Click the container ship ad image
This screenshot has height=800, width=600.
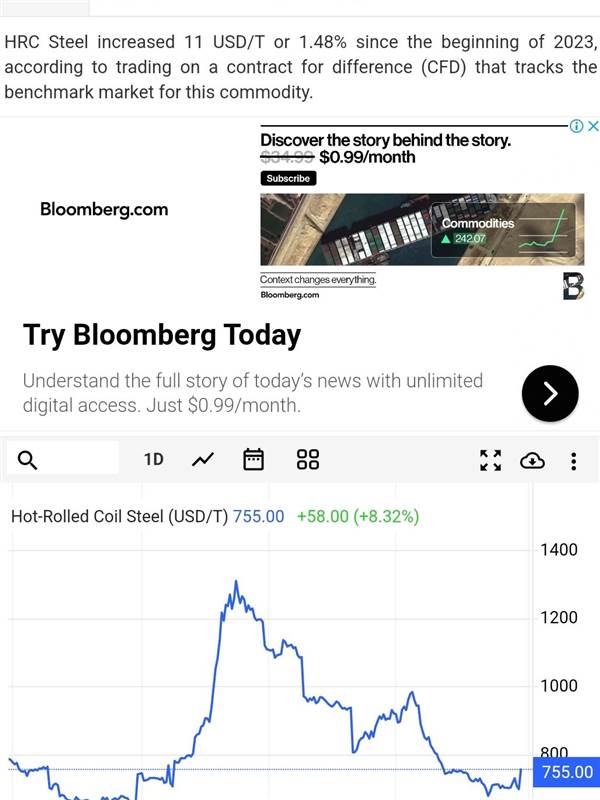pos(422,229)
